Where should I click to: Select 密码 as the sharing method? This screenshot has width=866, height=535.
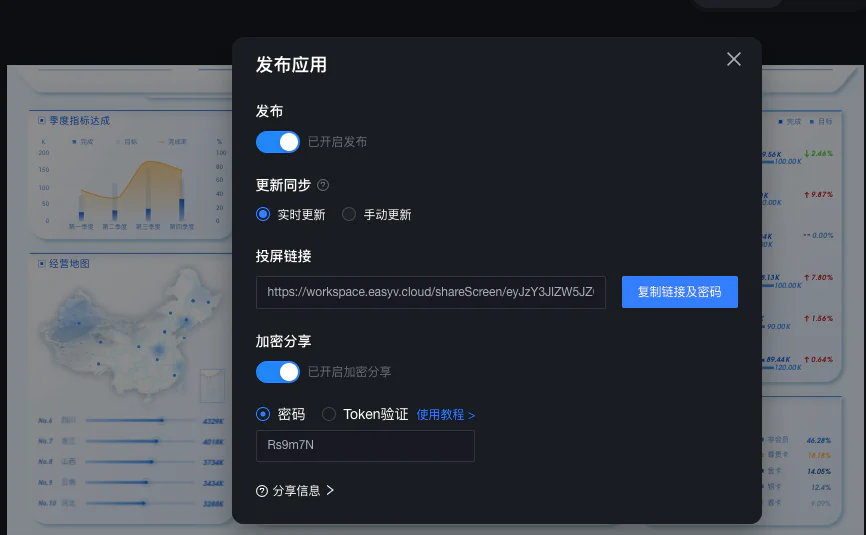coord(263,414)
